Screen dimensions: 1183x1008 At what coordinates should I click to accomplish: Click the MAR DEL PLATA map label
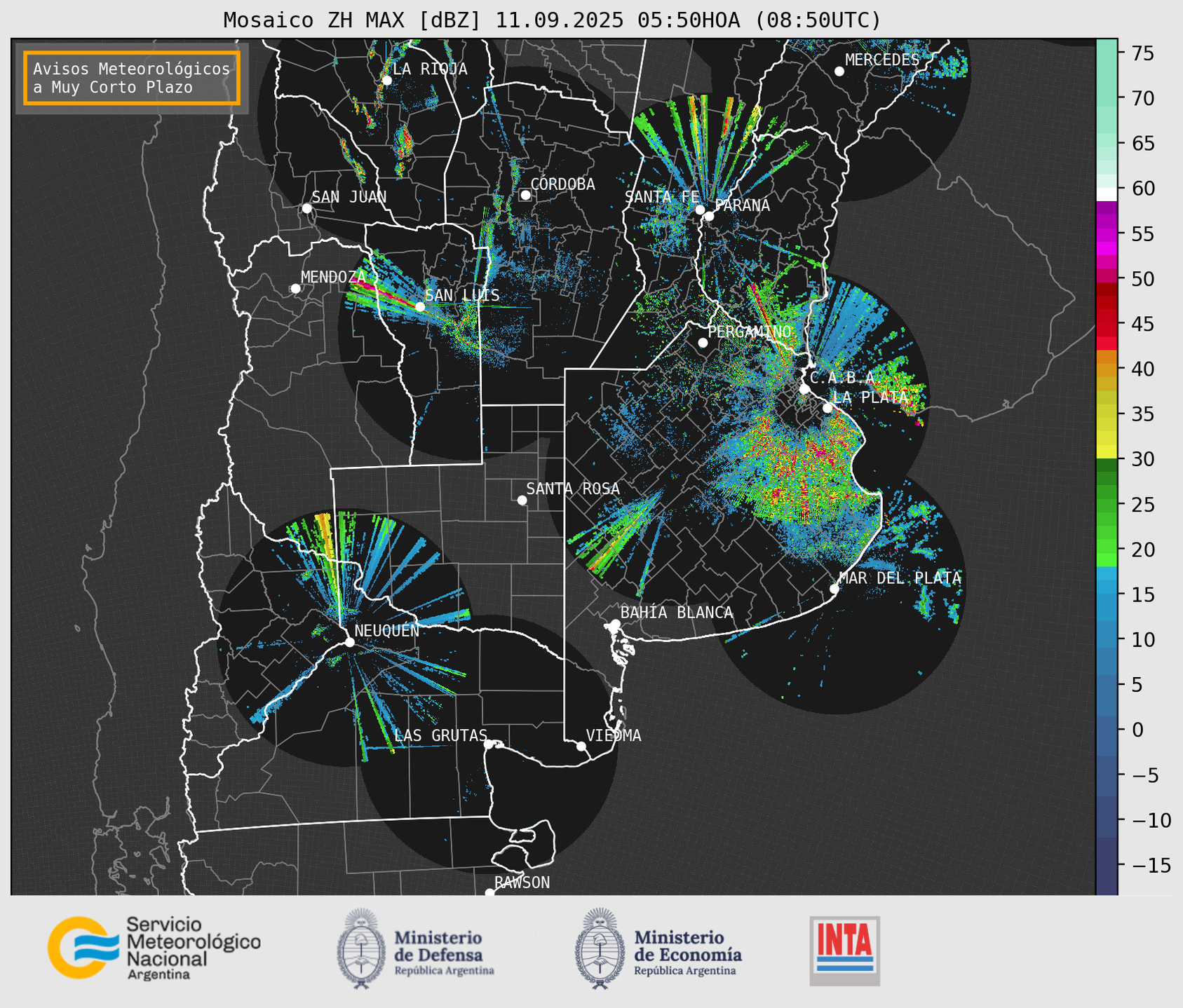tap(900, 578)
